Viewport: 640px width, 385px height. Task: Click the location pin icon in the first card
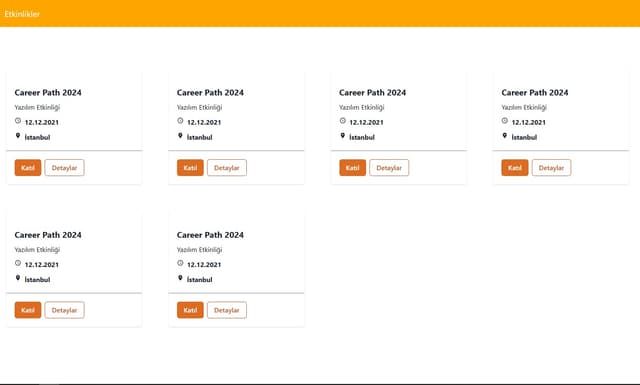tap(18, 136)
